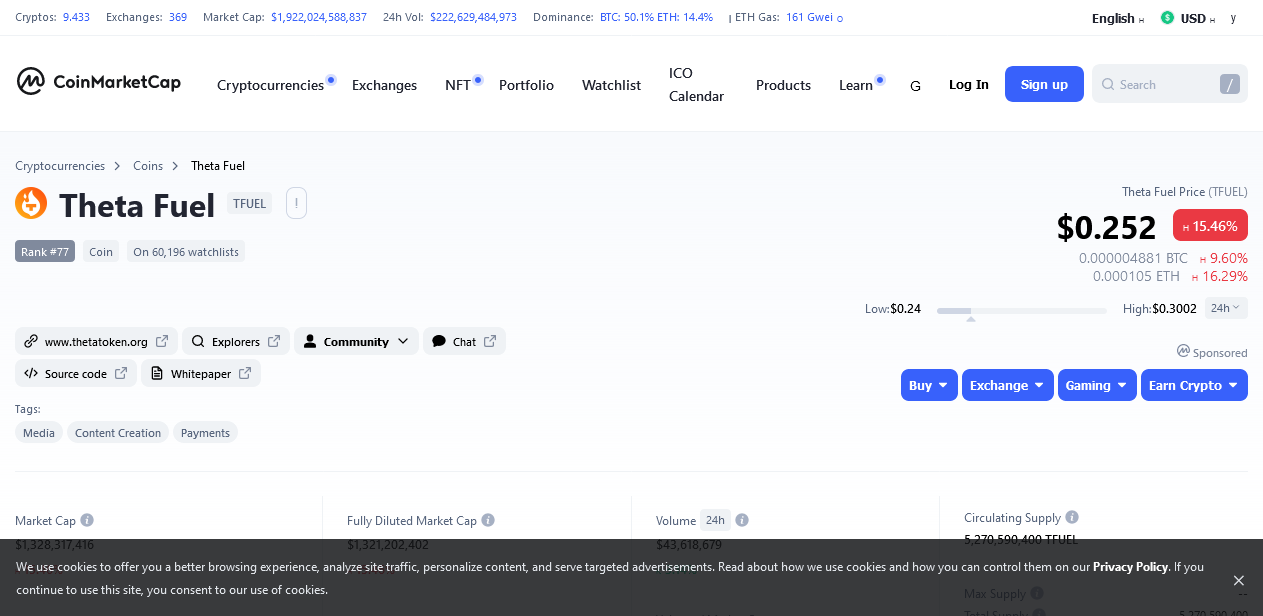Click the Theta Fuel coin logo
This screenshot has height=616, width=1263.
31,203
